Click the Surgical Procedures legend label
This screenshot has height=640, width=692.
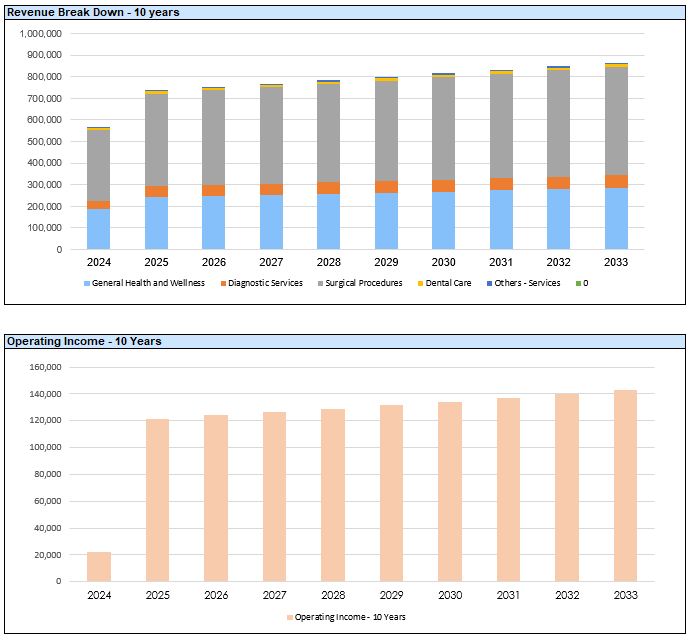(363, 283)
